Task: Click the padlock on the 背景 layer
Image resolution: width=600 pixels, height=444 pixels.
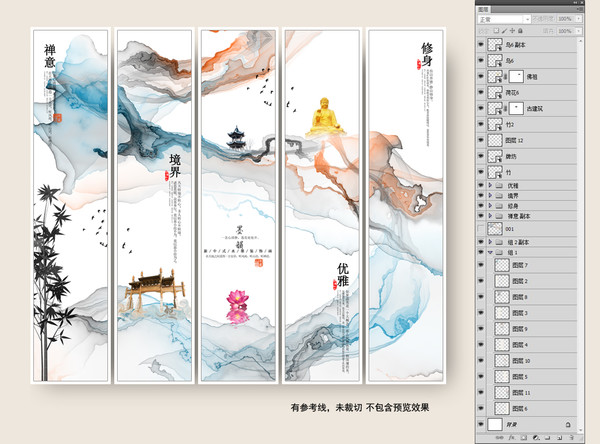Action: click(568, 424)
